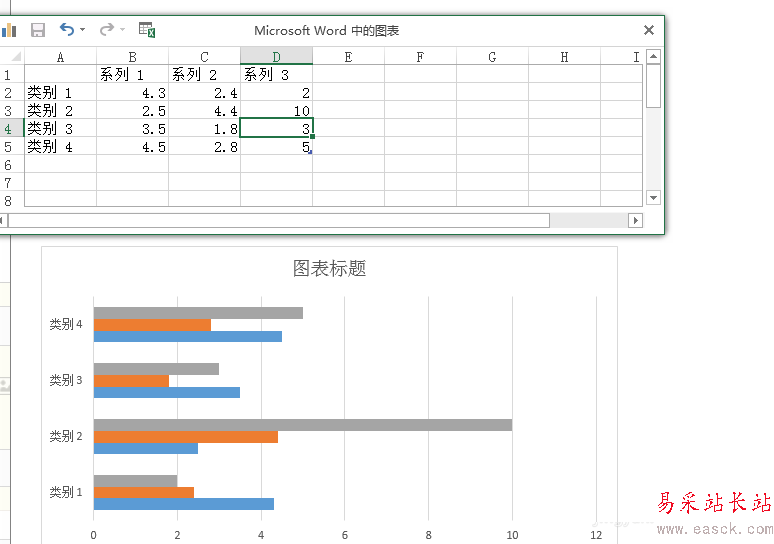
Task: Close the chart data window
Action: click(x=649, y=30)
